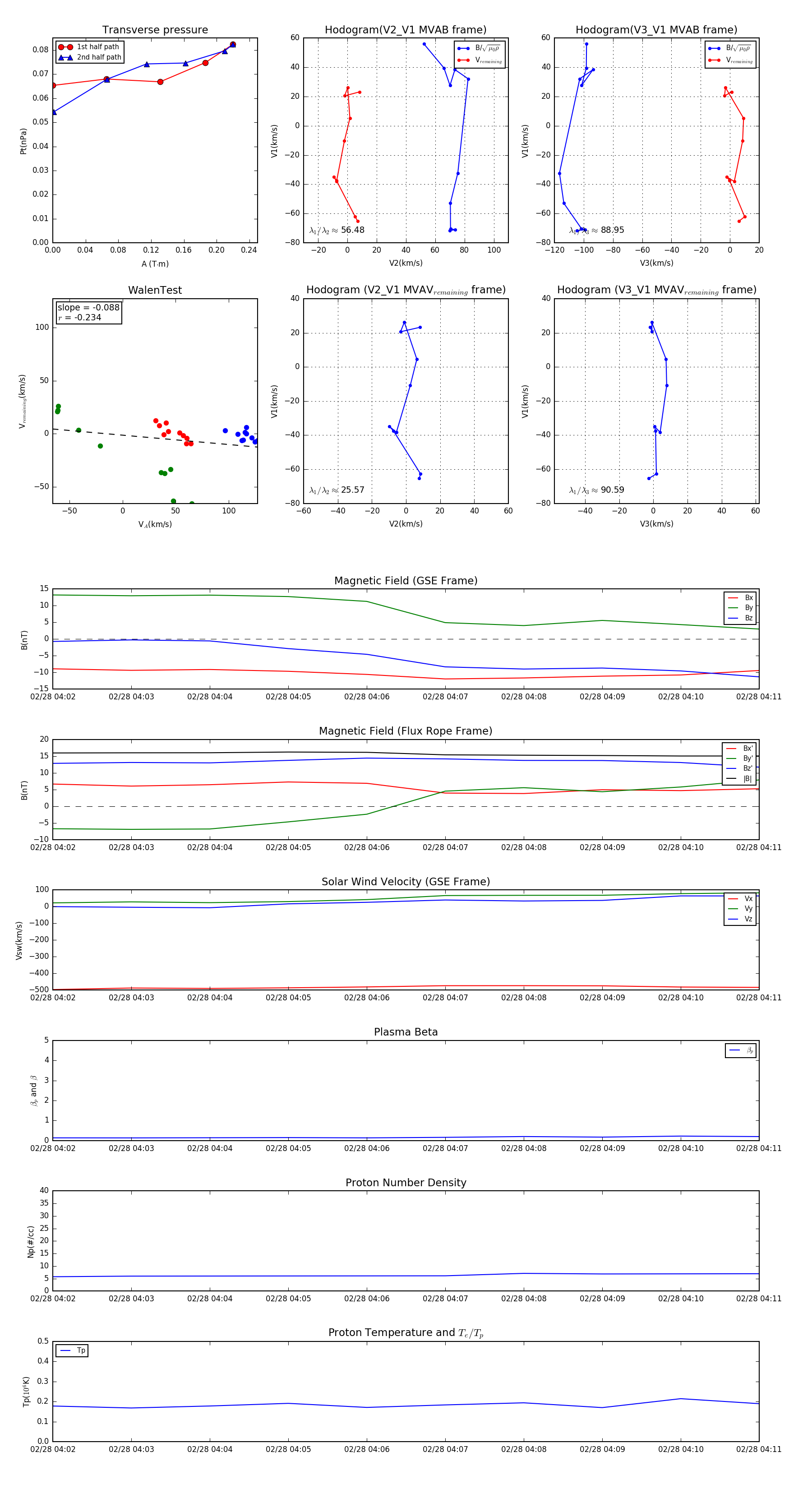Click the 'Vx' legend entry

click(740, 899)
